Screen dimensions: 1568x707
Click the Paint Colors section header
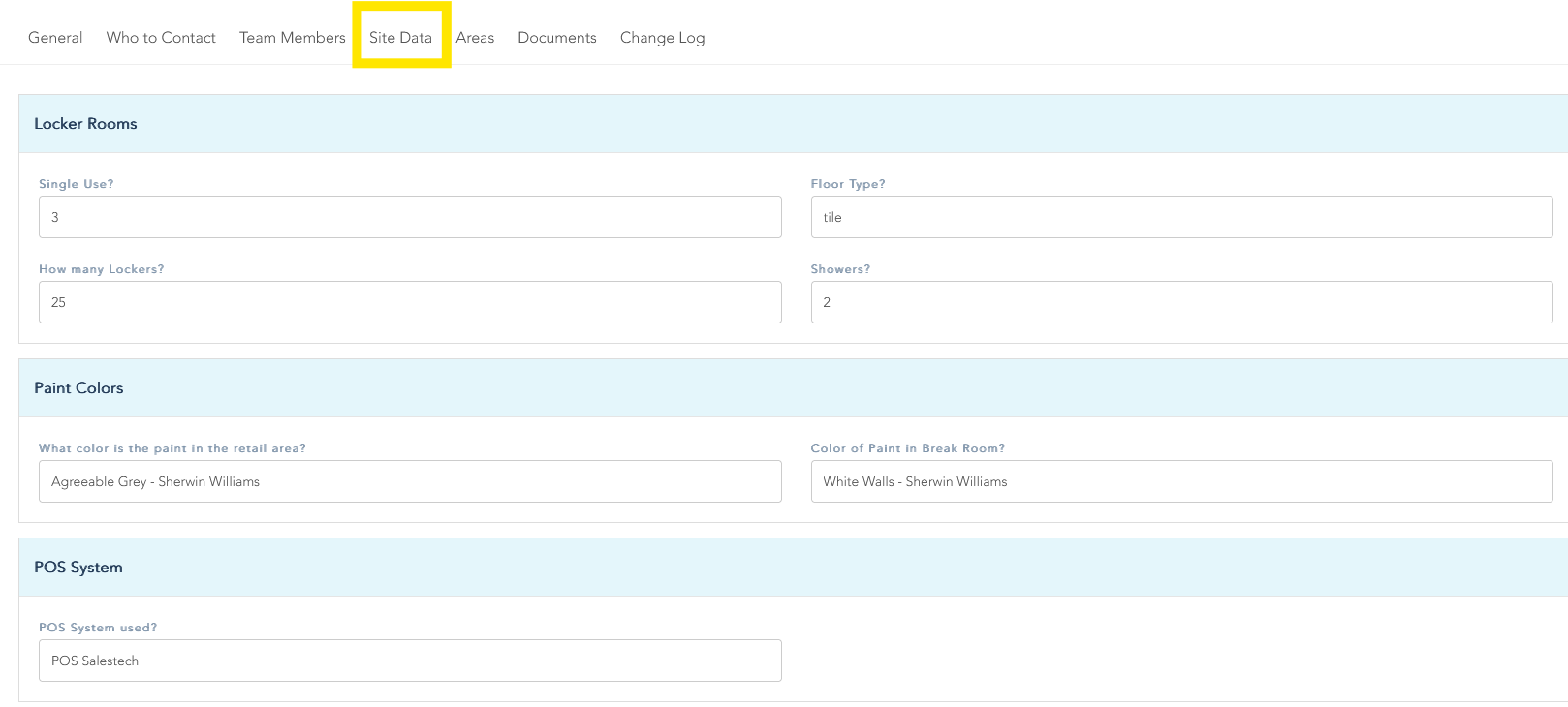pos(78,388)
